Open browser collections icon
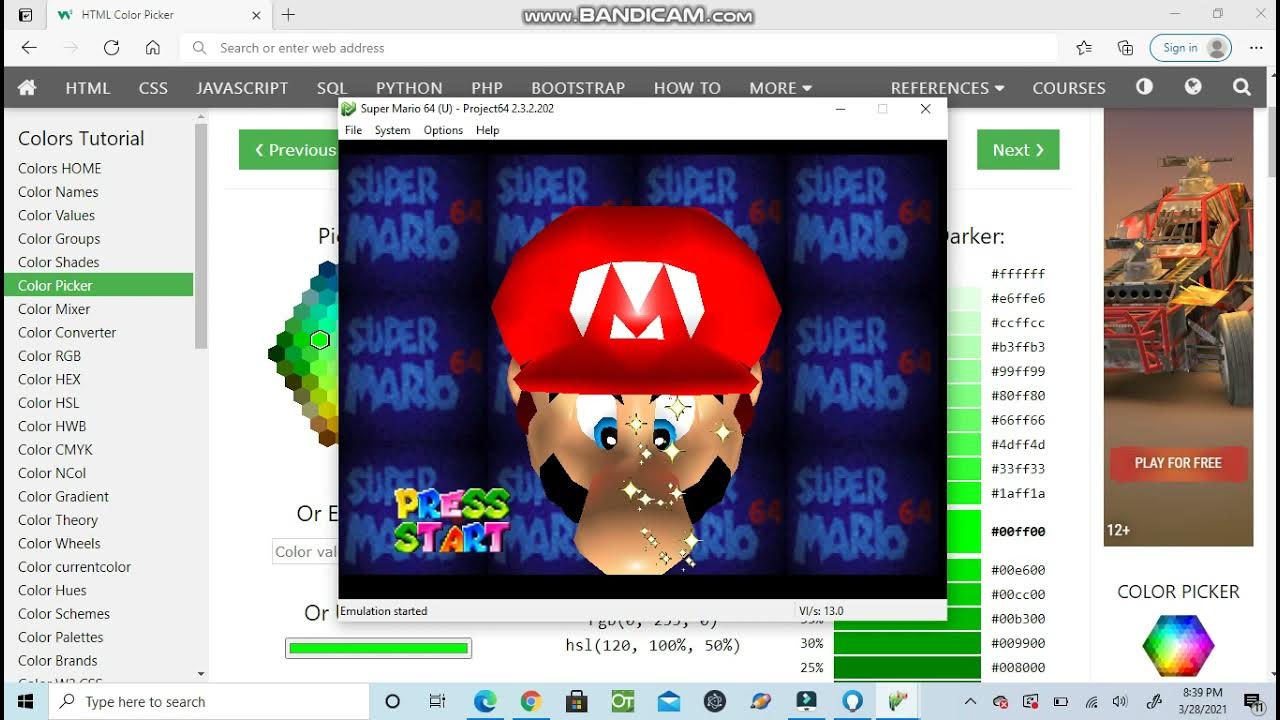1280x720 pixels. [1125, 48]
